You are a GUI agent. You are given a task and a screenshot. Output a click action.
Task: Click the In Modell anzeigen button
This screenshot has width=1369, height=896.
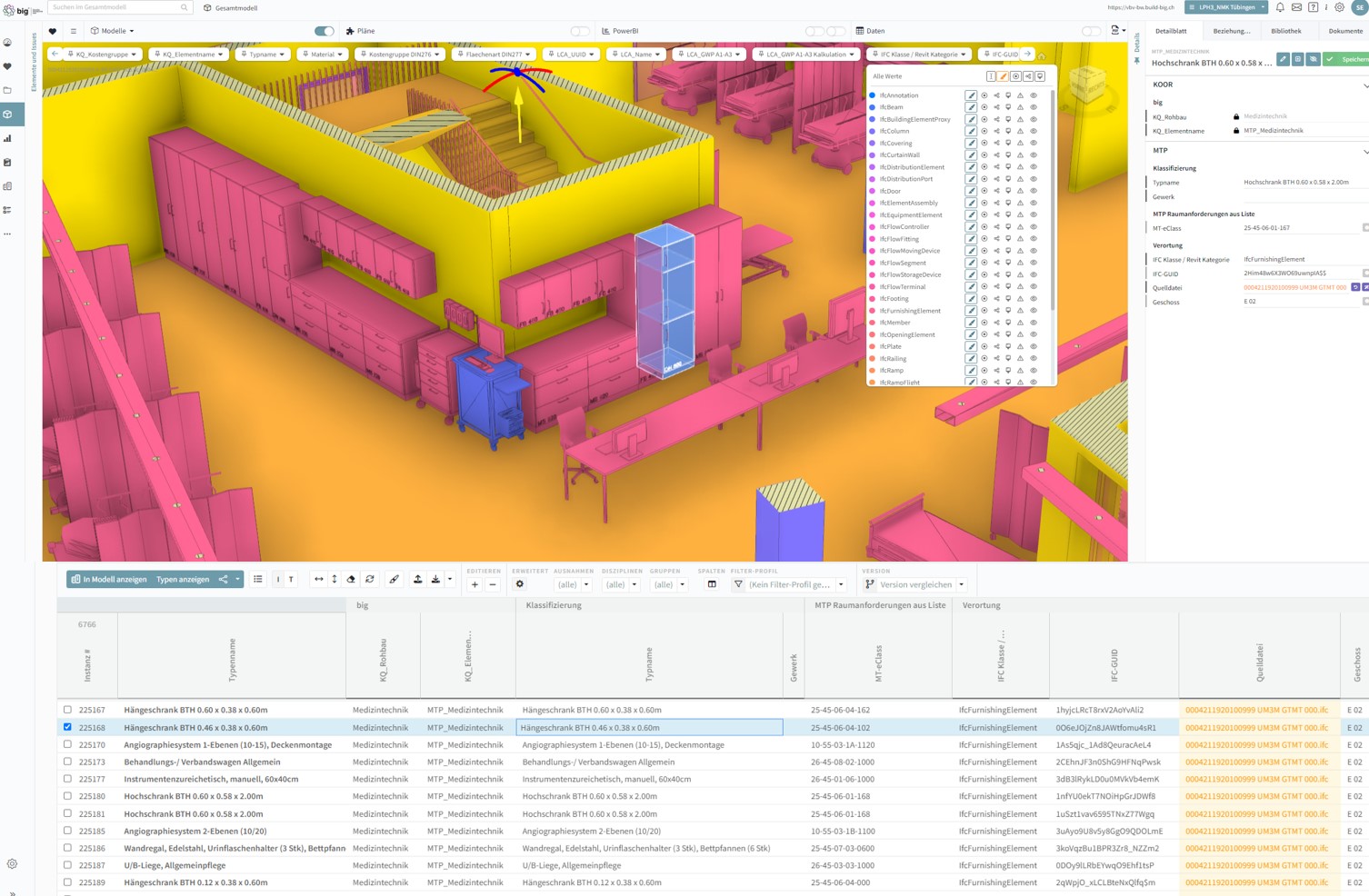pos(109,579)
